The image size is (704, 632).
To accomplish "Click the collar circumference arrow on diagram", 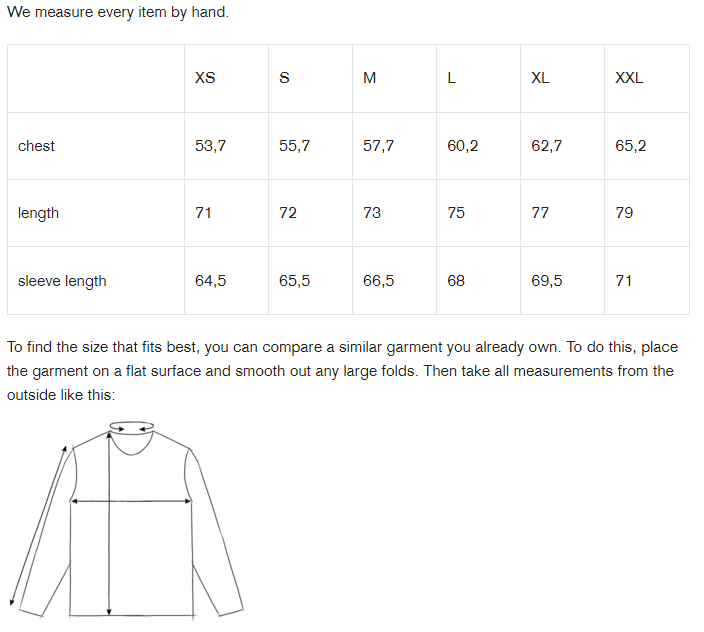I will tap(132, 427).
